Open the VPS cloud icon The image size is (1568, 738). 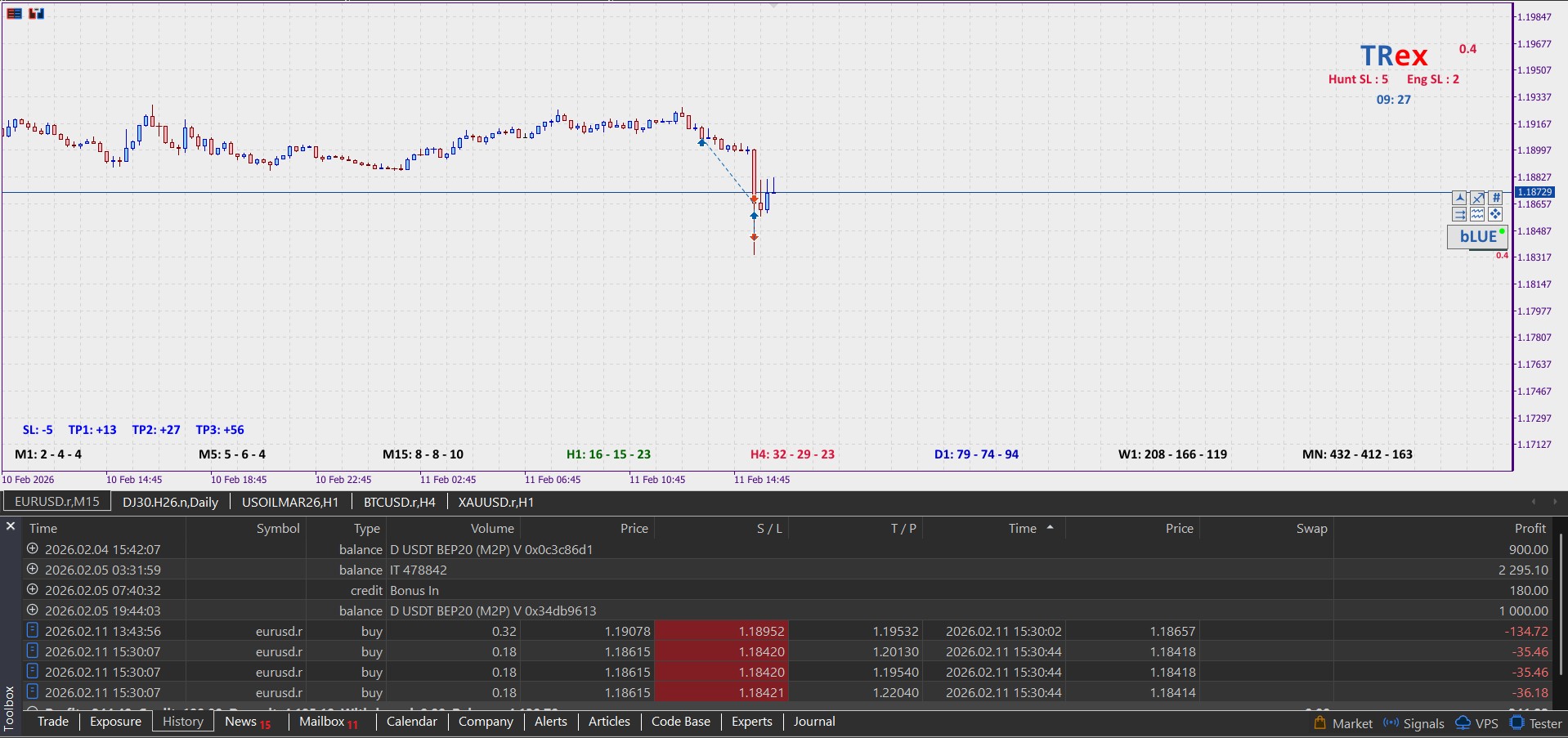(1463, 722)
